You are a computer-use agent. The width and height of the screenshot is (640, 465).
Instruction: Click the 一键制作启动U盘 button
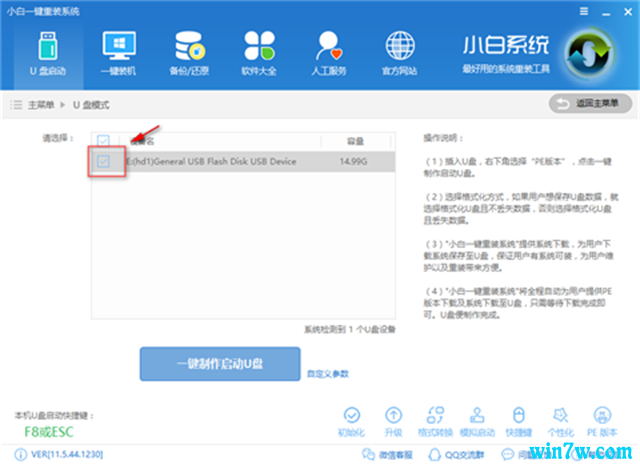click(x=220, y=364)
